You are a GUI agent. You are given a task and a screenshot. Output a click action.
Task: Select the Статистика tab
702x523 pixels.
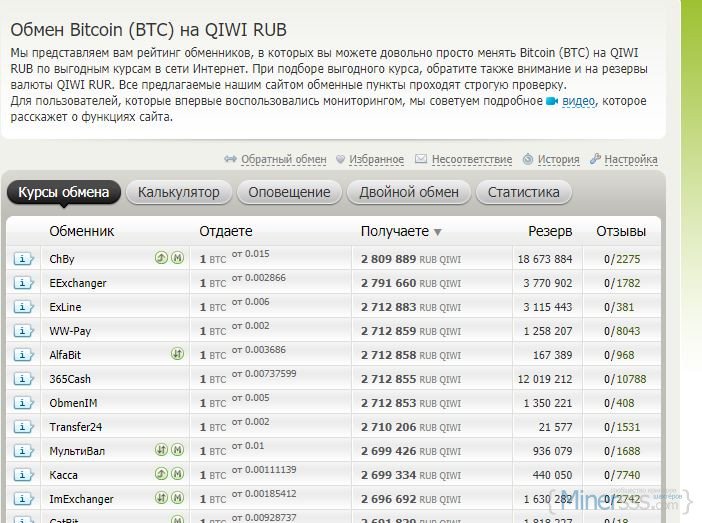pos(523,192)
